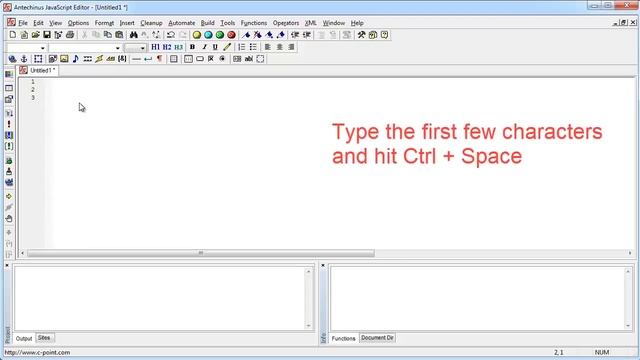Click the editor scrollbar right arrow

click(x=630, y=253)
